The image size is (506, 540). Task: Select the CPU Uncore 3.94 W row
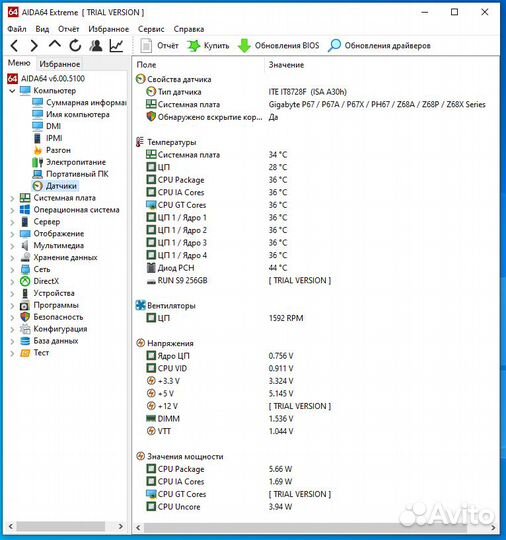(219, 507)
